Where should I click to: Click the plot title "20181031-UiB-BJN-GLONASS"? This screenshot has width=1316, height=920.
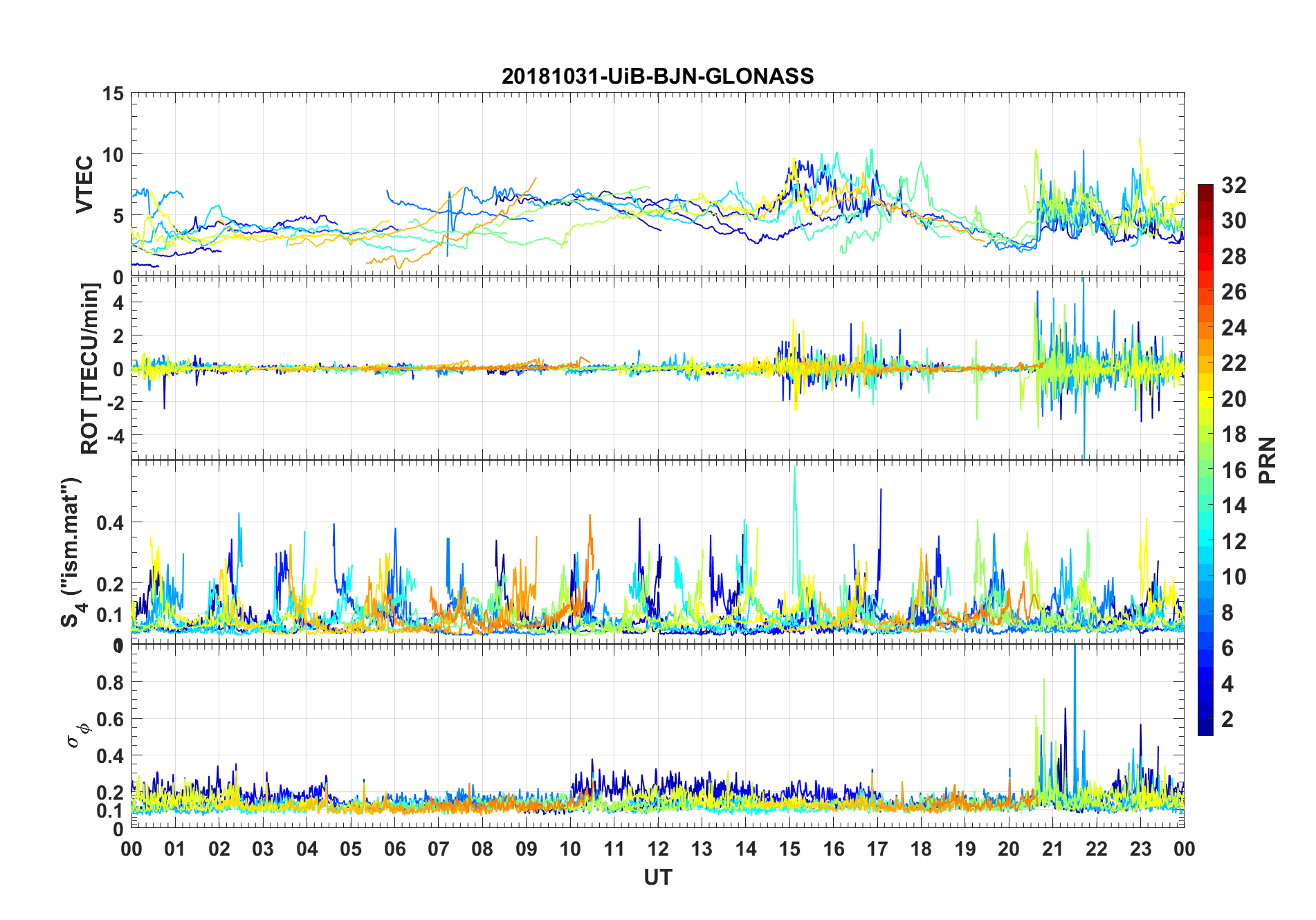pyautogui.click(x=657, y=76)
